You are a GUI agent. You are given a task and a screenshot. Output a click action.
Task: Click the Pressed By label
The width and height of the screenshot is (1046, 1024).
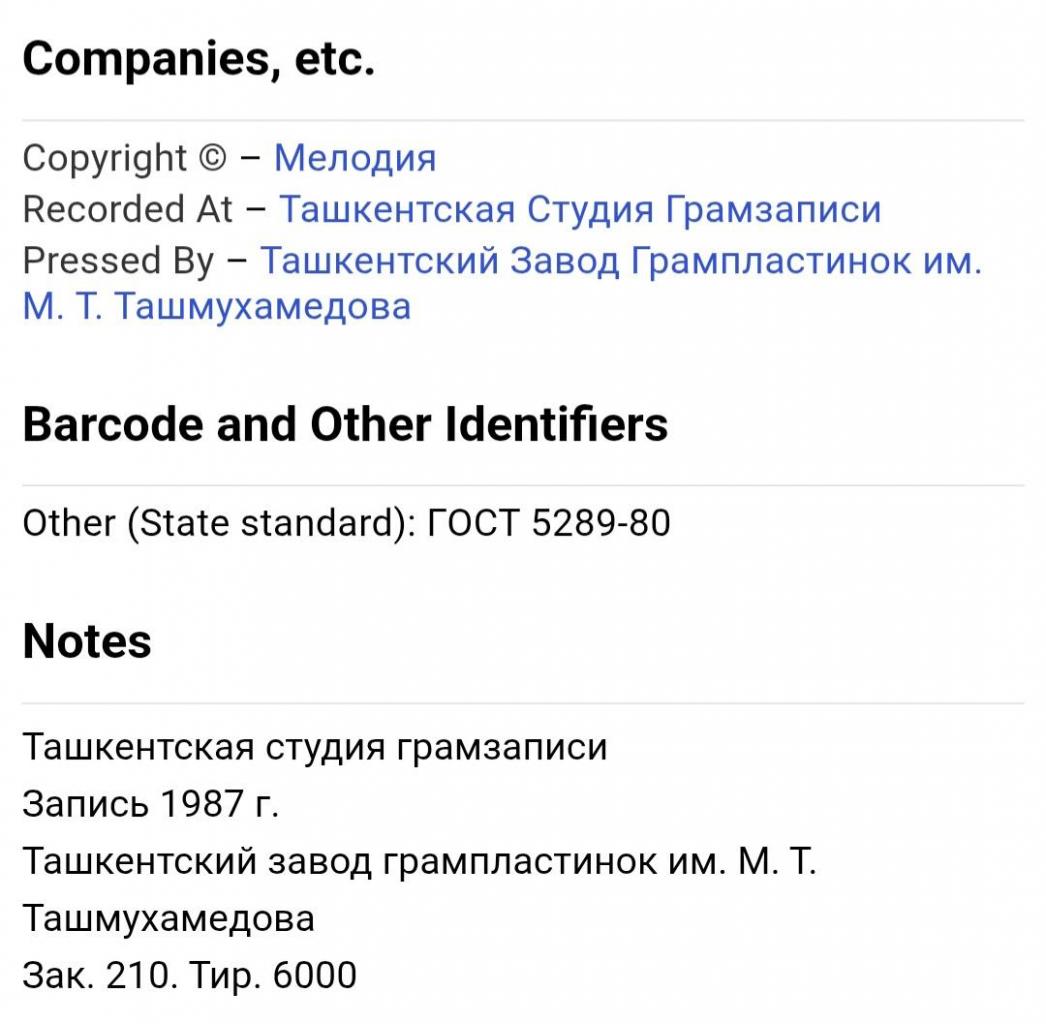(x=118, y=261)
